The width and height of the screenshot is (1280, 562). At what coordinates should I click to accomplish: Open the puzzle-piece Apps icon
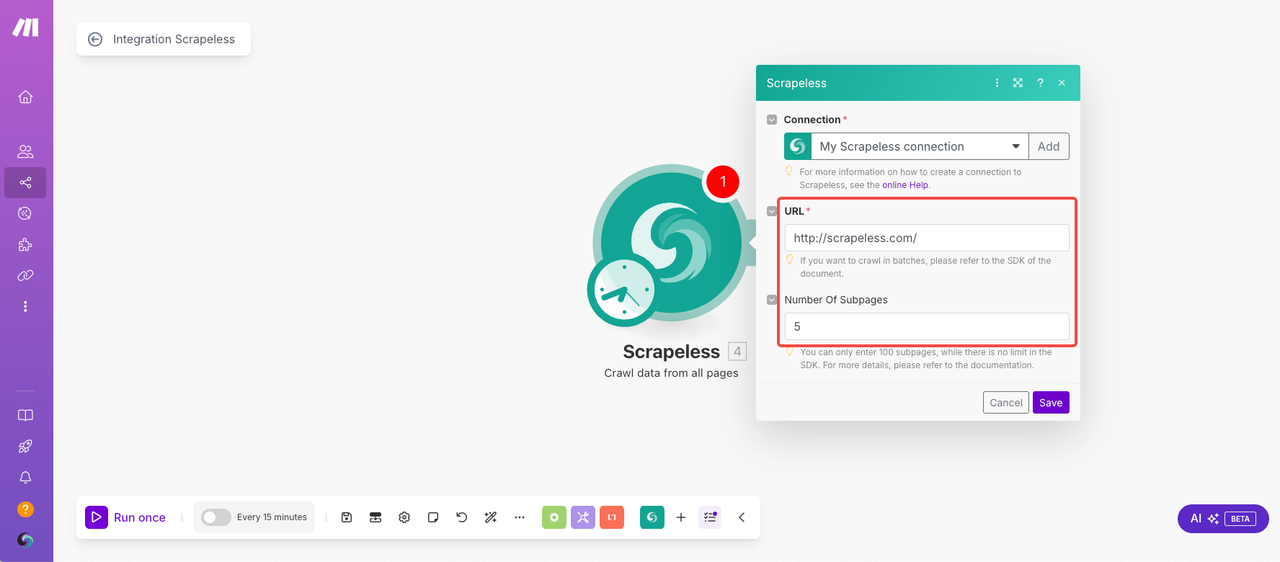[25, 244]
